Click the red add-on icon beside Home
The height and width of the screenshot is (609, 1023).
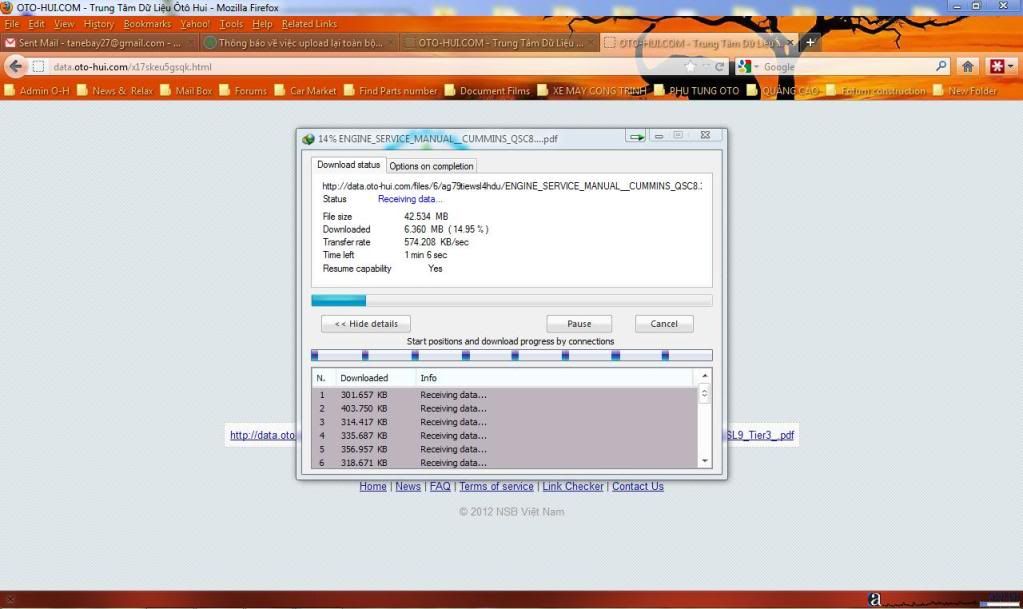1001,67
